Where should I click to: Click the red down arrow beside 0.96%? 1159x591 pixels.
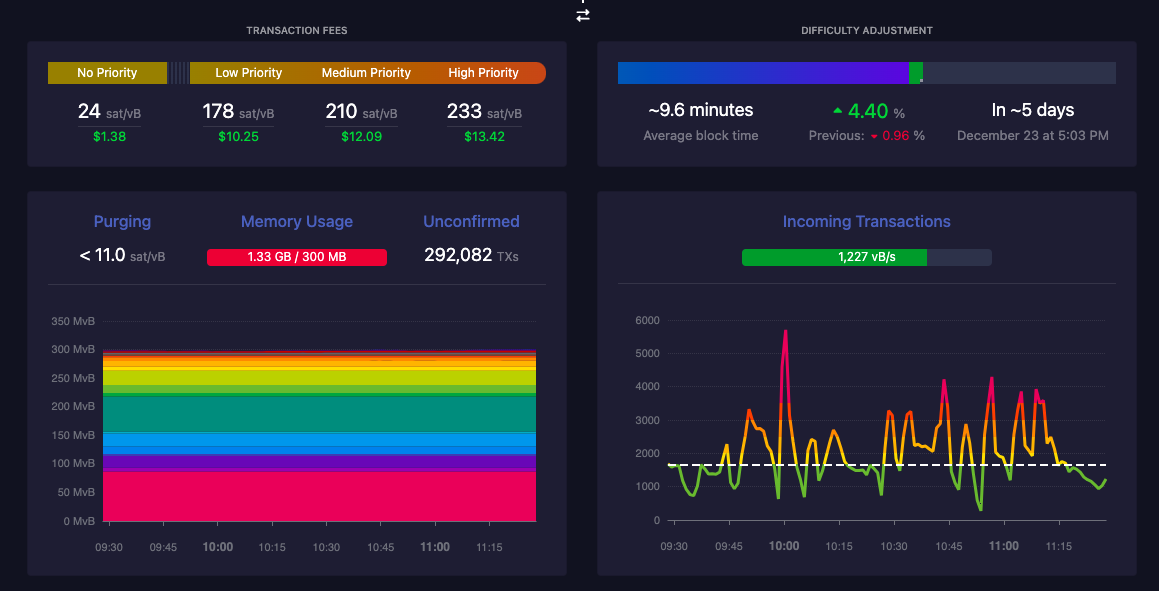tap(874, 137)
